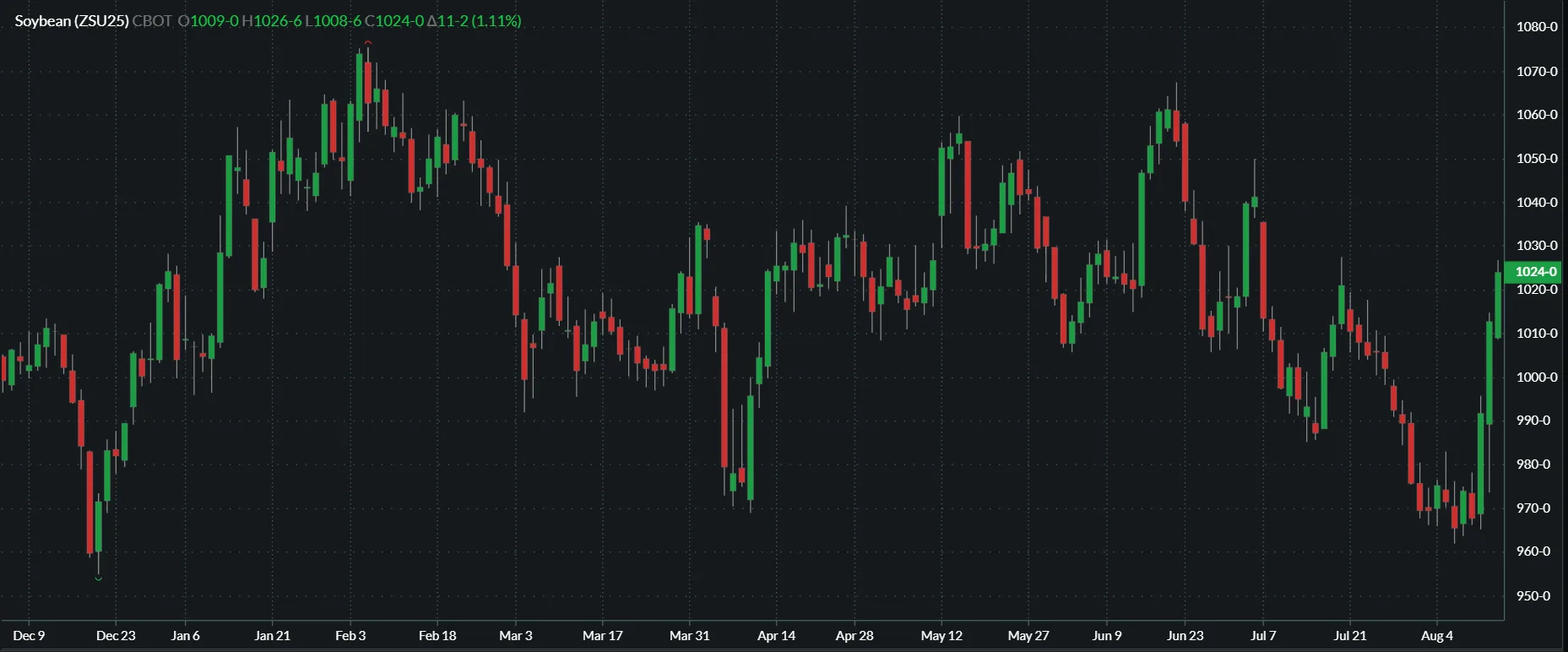
Task: Click the red high marker above the peak candle
Action: coord(368,42)
